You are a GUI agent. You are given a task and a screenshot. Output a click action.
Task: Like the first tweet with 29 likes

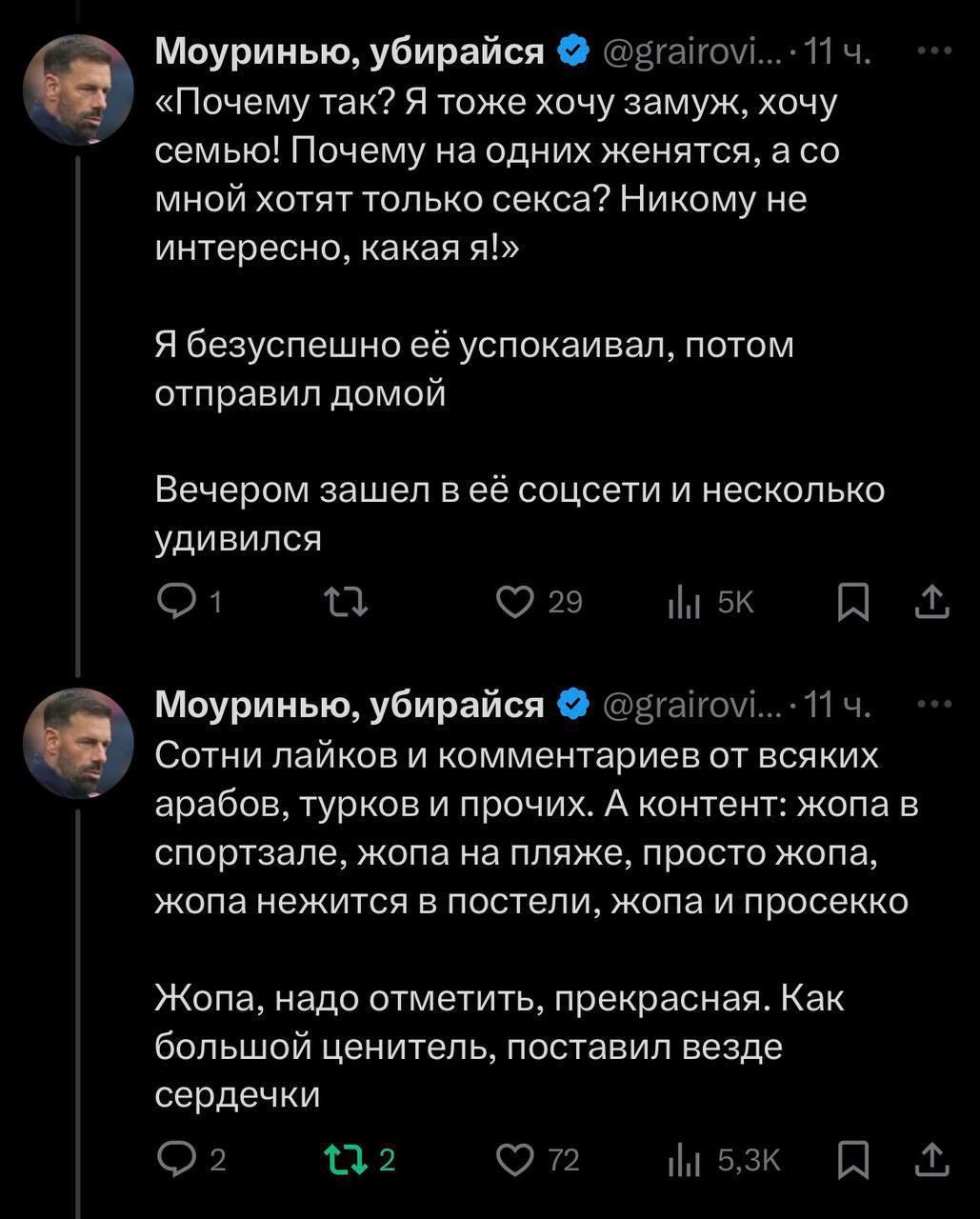(516, 602)
